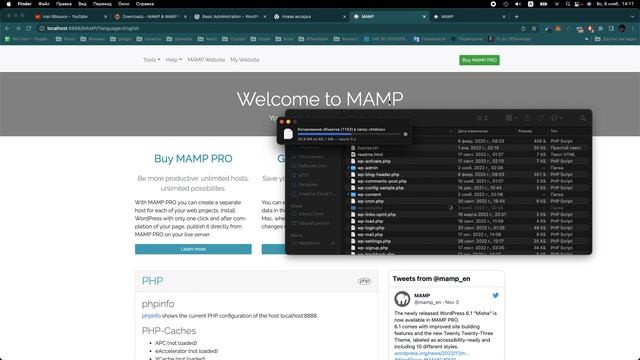Click the Finder share toolbar icon
Viewport: 640px width, 360px height.
click(527, 118)
